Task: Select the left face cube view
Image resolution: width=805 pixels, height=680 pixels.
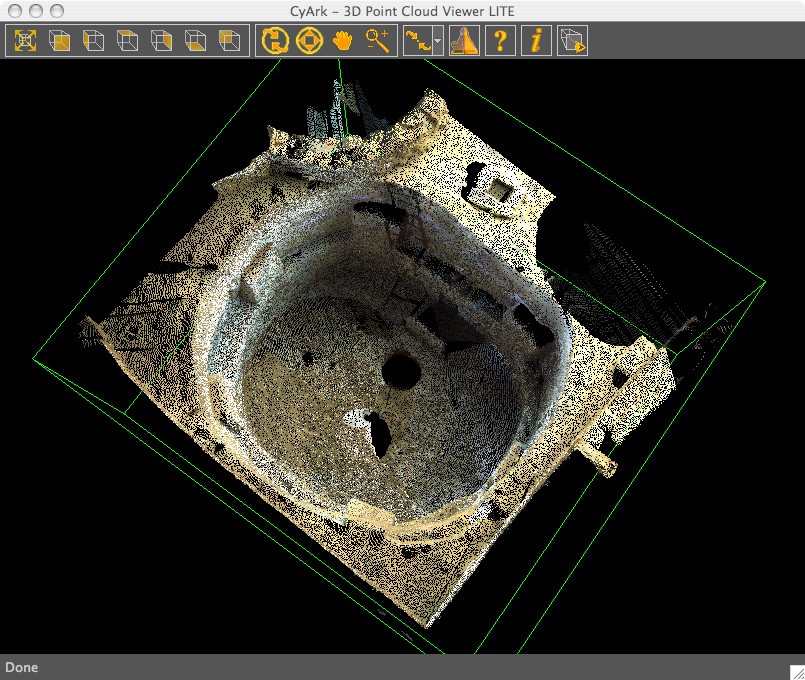Action: pos(93,41)
